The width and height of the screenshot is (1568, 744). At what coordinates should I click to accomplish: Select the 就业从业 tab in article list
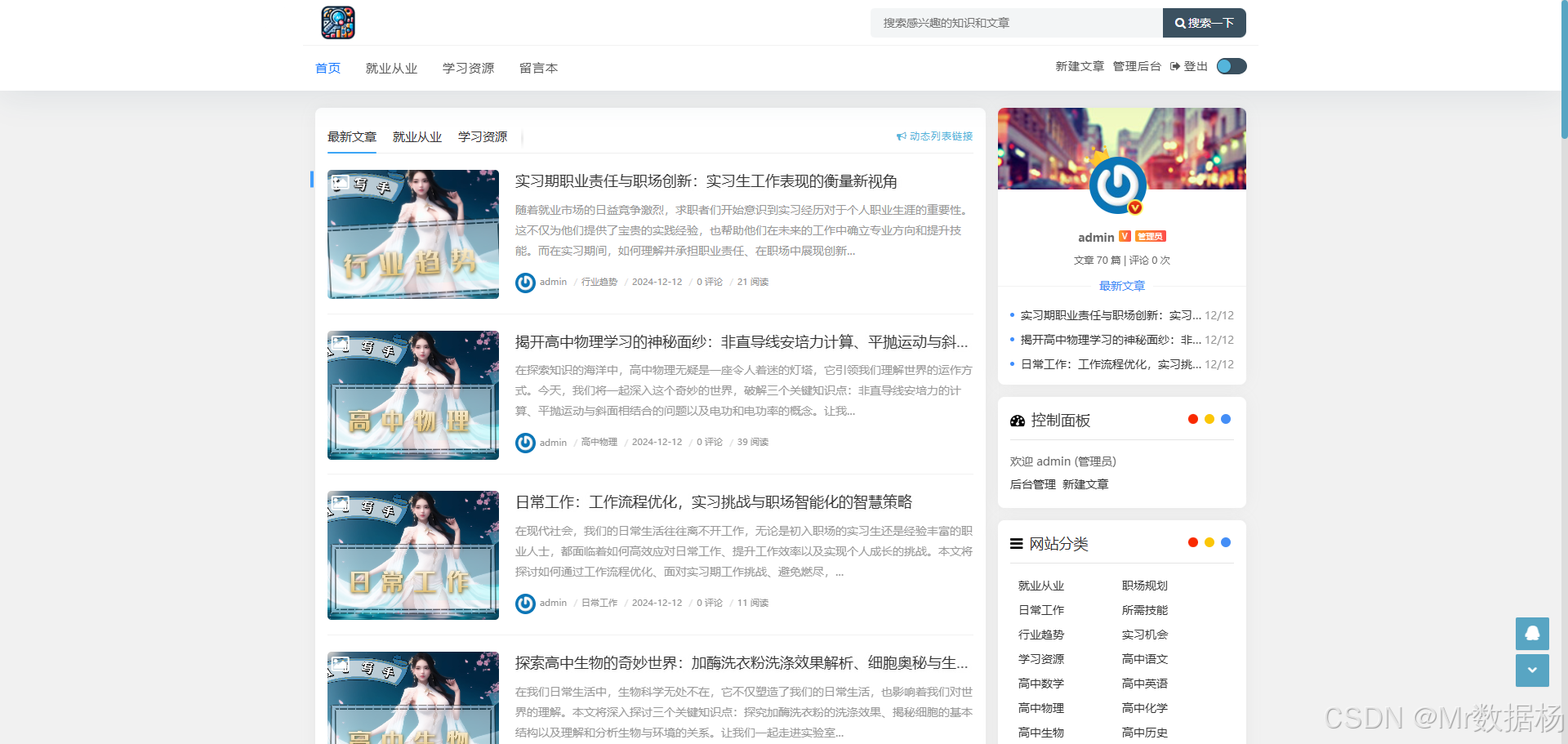[x=417, y=137]
